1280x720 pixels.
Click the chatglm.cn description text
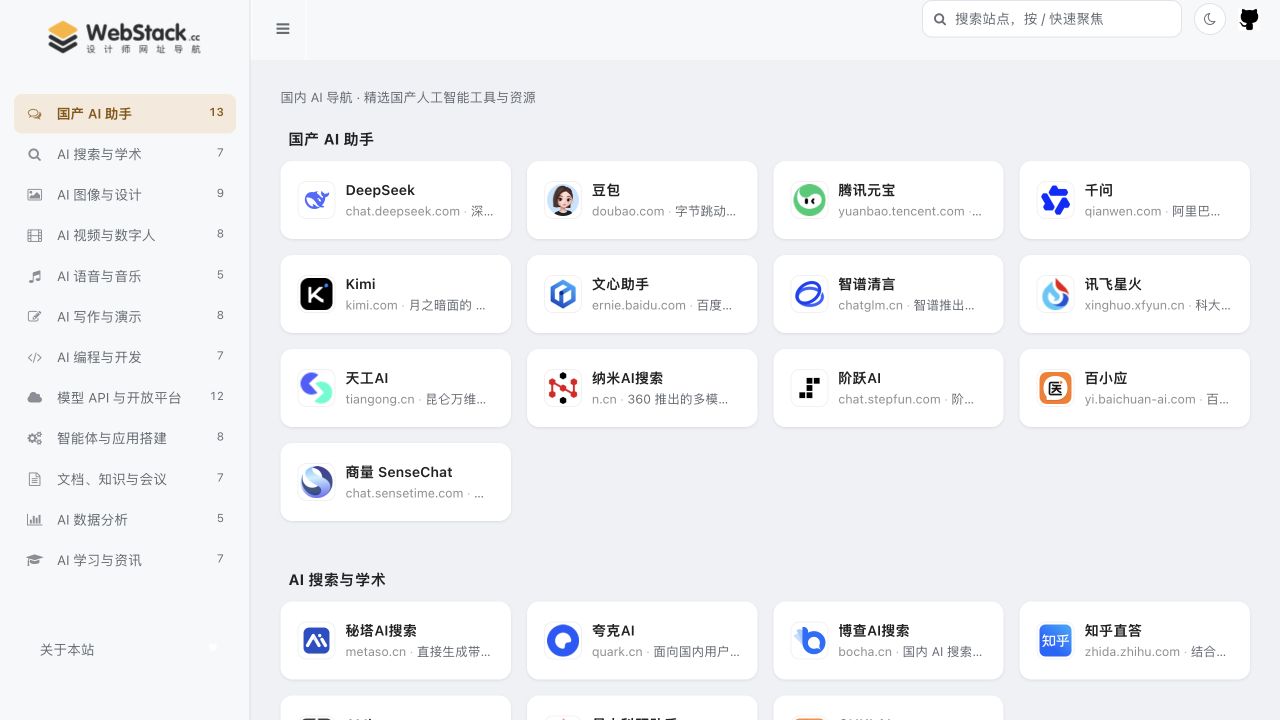[907, 305]
